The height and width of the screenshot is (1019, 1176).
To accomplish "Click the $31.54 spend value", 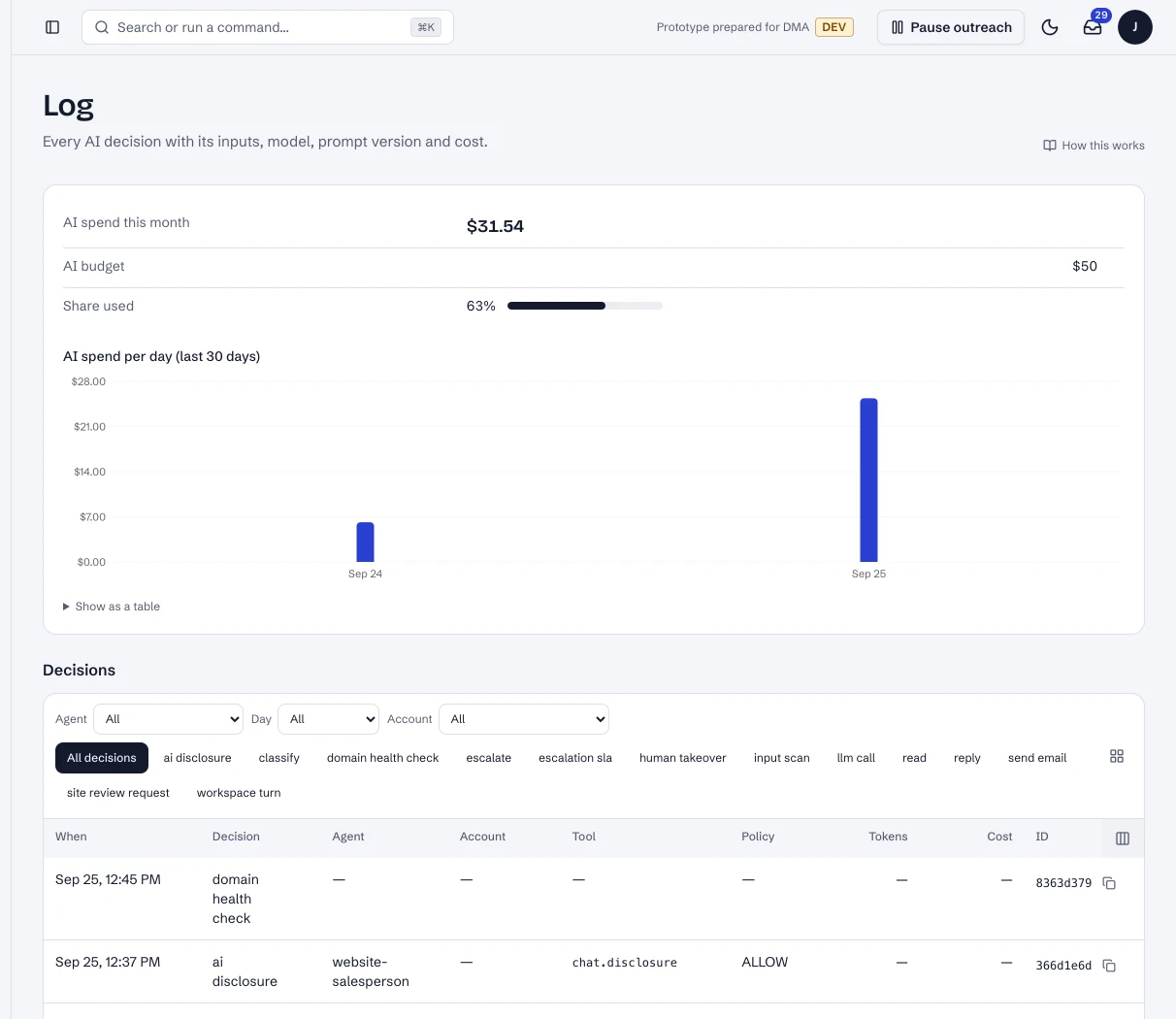I will point(495,226).
